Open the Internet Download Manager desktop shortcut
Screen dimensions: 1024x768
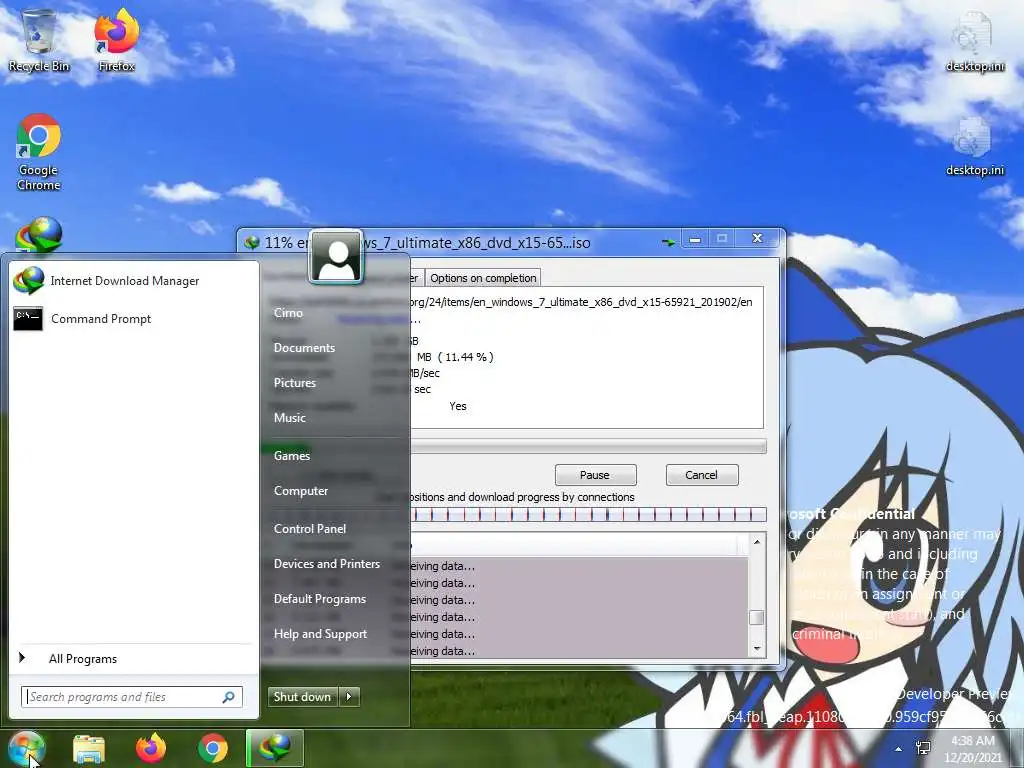point(39,235)
